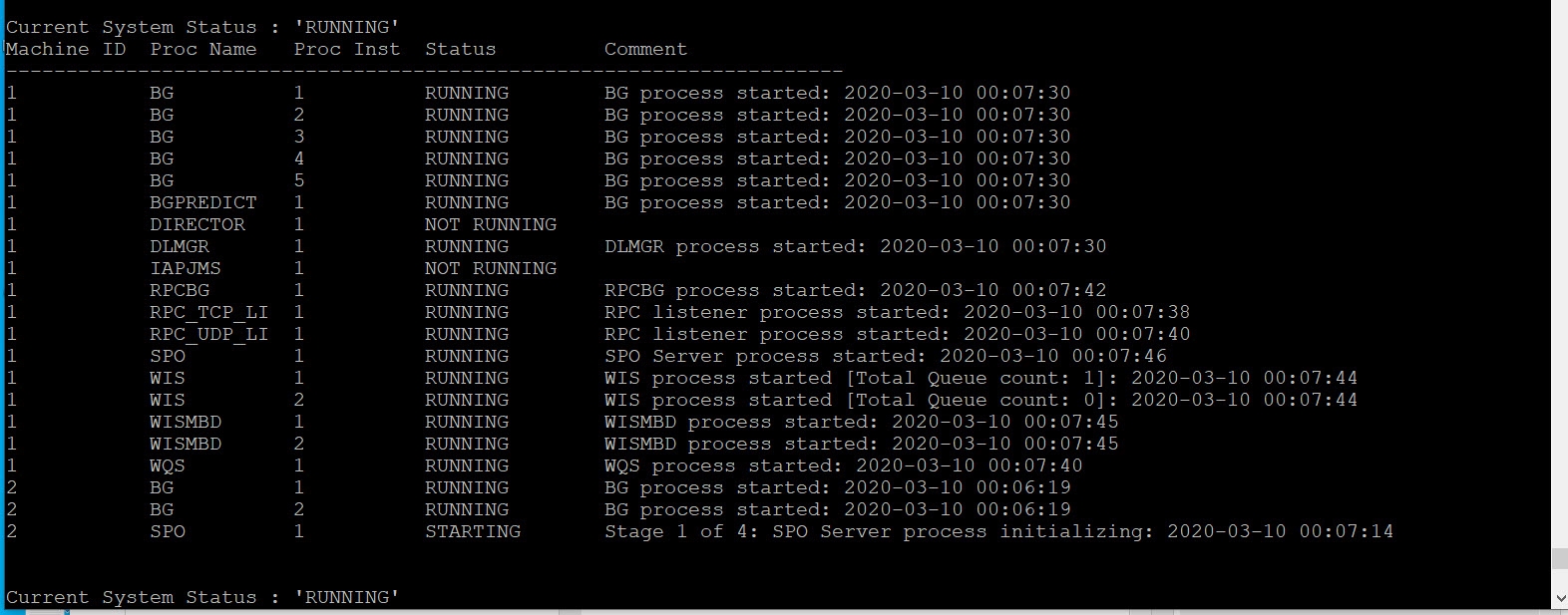This screenshot has width=1568, height=615.
Task: Select the RPC_TCP_LI process name
Action: click(208, 312)
